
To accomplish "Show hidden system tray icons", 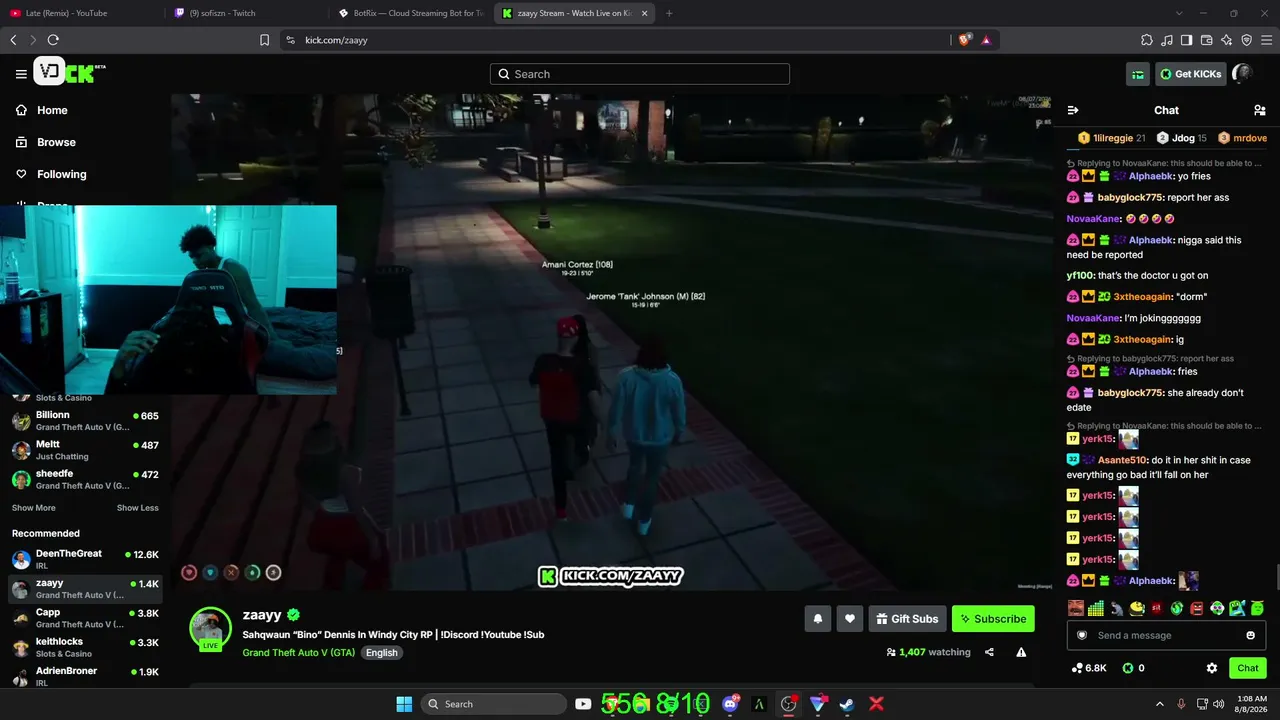I will (1160, 704).
